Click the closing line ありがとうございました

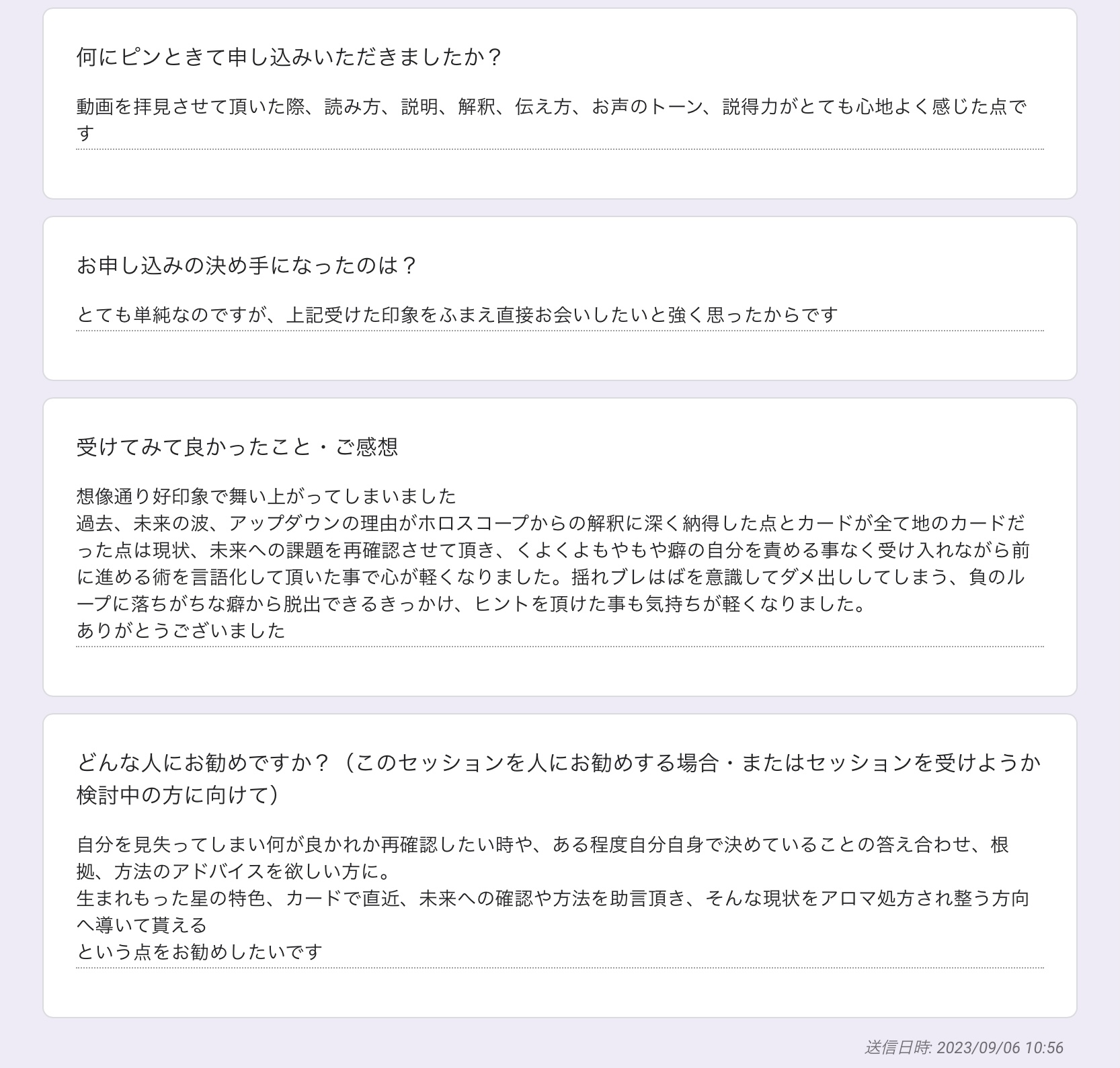pos(181,630)
